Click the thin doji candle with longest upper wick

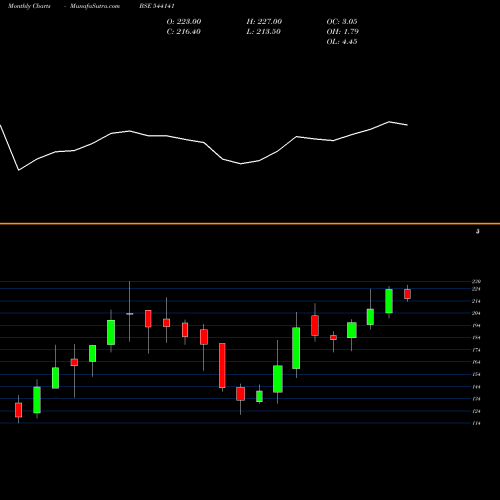tap(130, 314)
